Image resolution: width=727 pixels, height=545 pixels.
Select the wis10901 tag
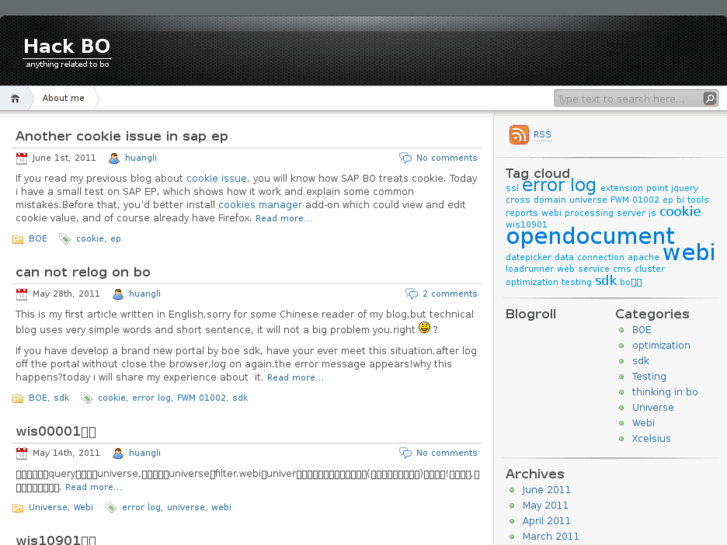(x=526, y=224)
